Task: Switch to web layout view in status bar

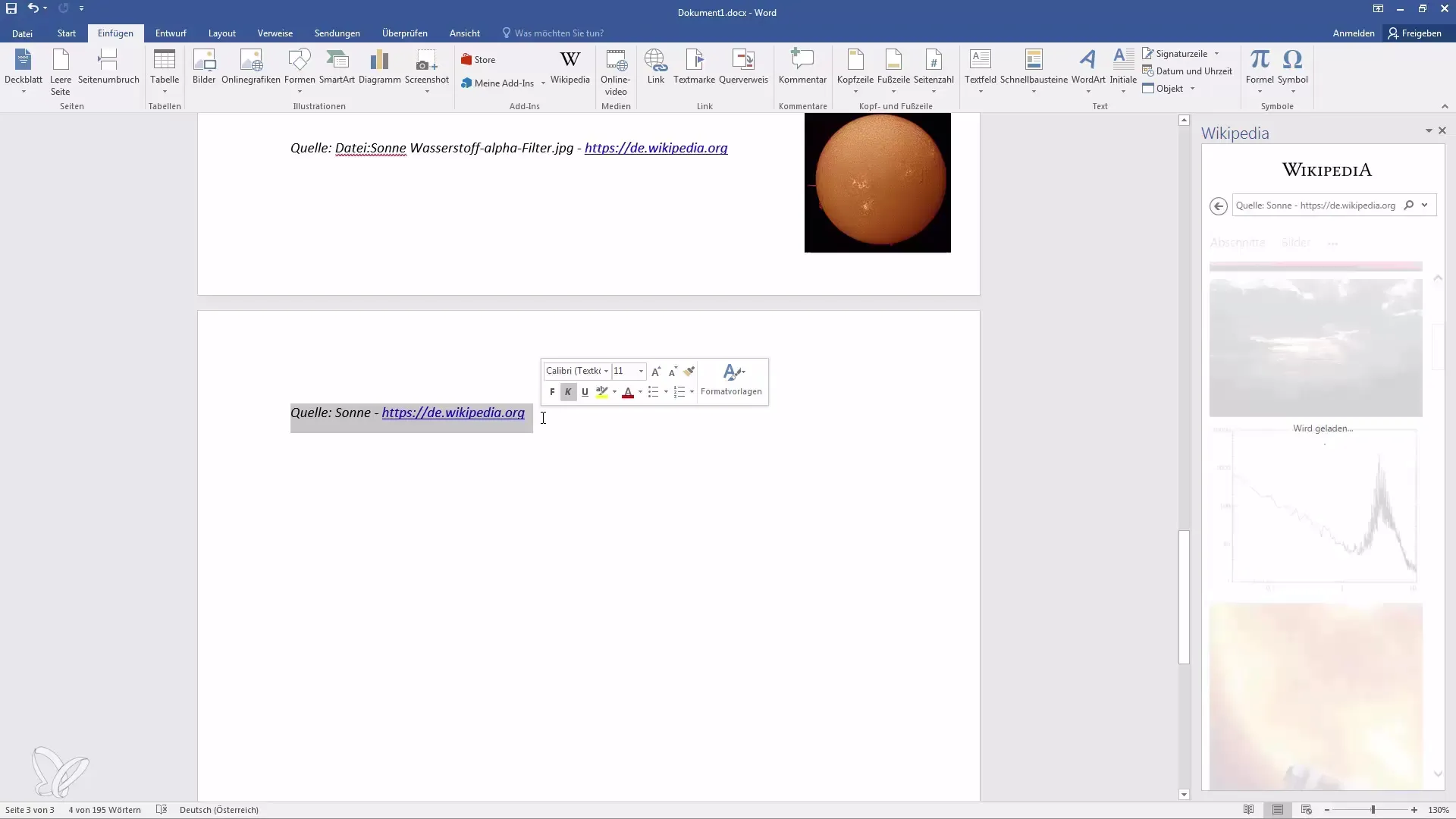Action: coord(1306,810)
